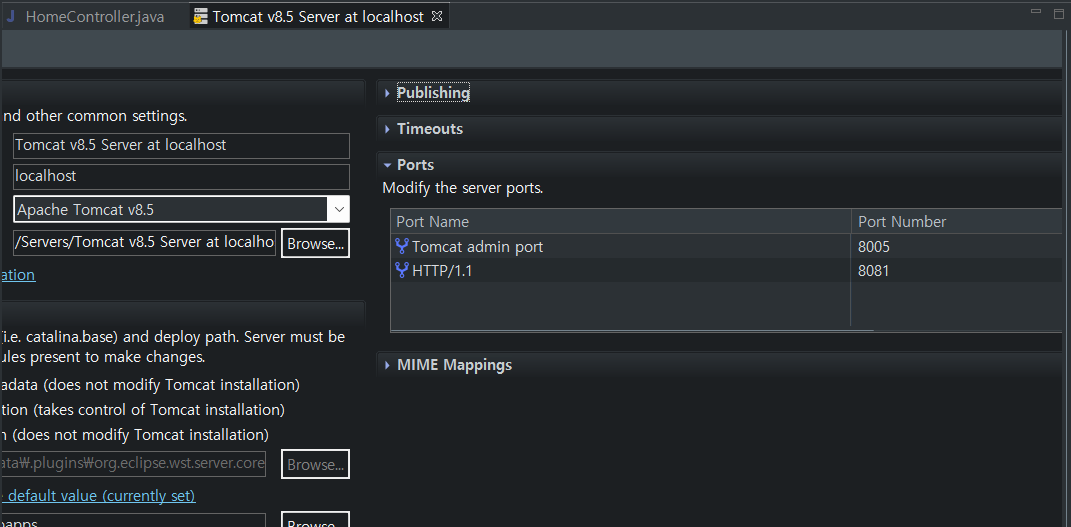Click the port number 8081 cell
Screen dimensions: 1071x527
(874, 271)
